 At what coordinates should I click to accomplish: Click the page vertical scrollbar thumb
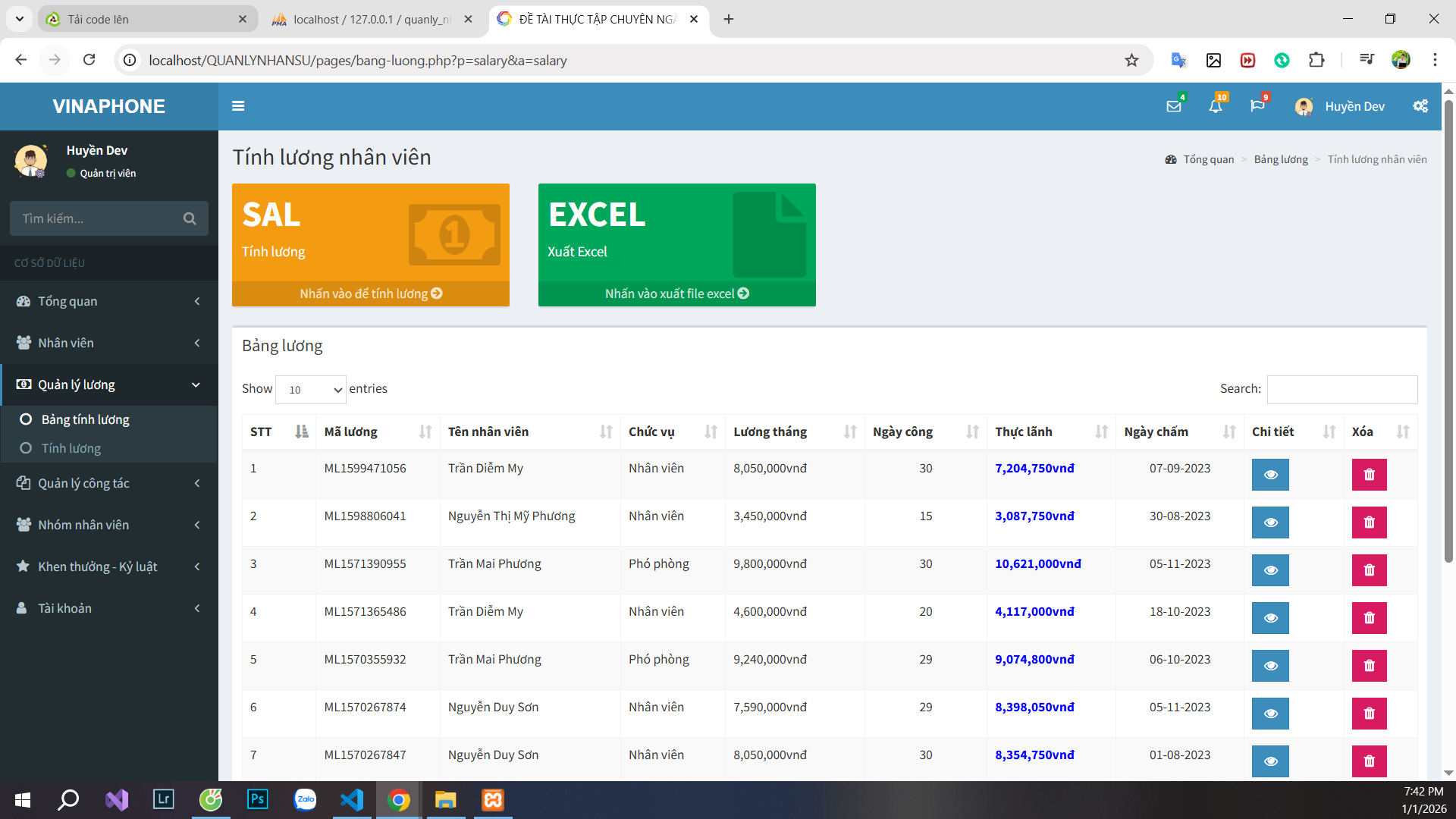[1448, 330]
